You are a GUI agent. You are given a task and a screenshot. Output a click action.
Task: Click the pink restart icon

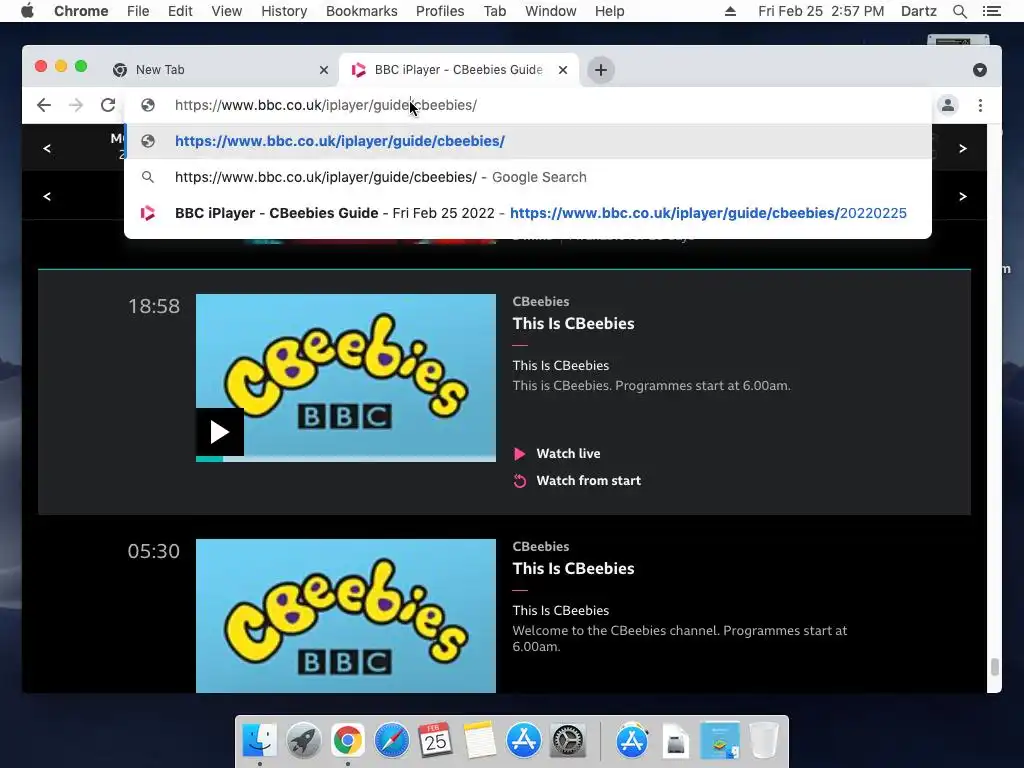[520, 481]
